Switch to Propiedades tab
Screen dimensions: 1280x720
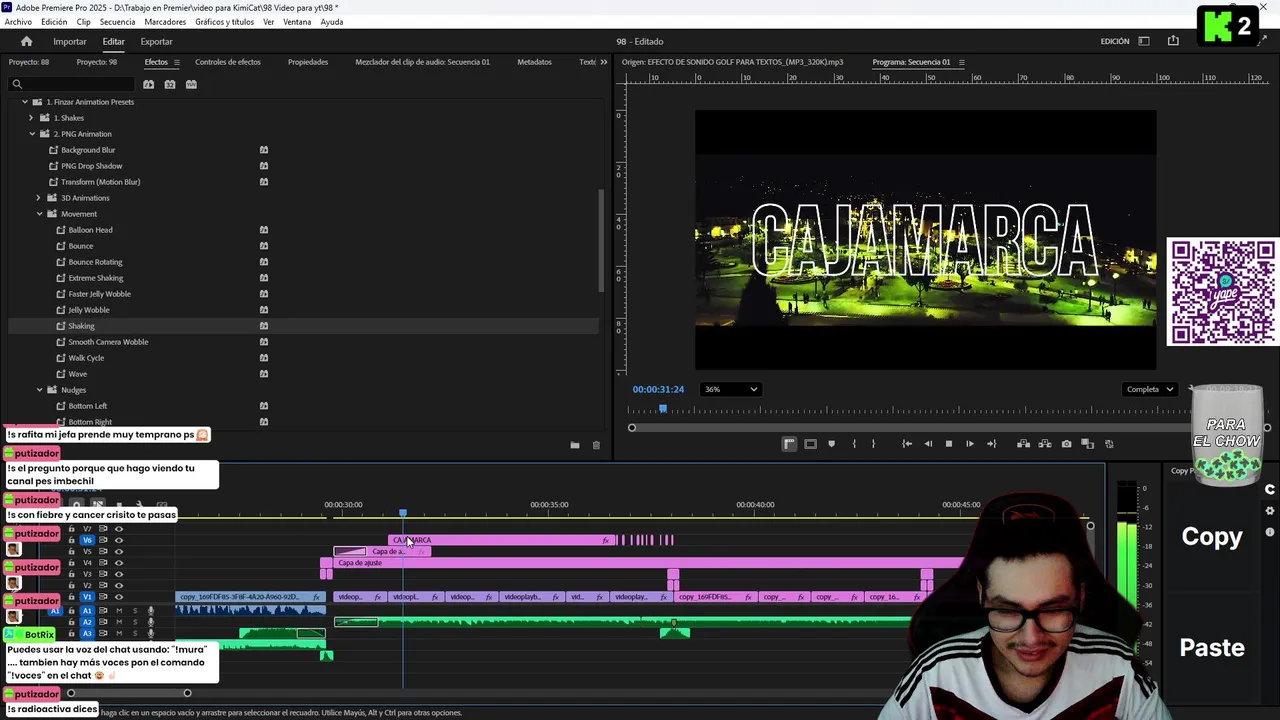[x=308, y=62]
